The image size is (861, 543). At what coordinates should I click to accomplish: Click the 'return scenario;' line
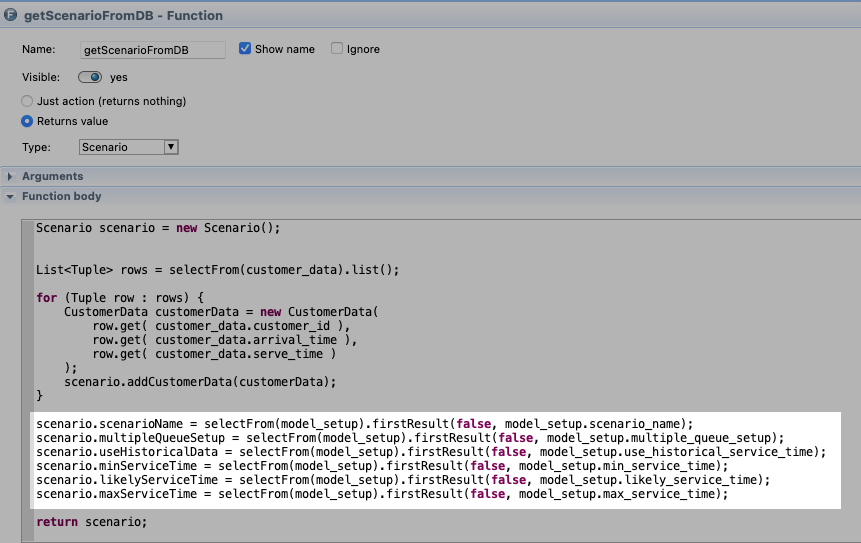[x=92, y=522]
